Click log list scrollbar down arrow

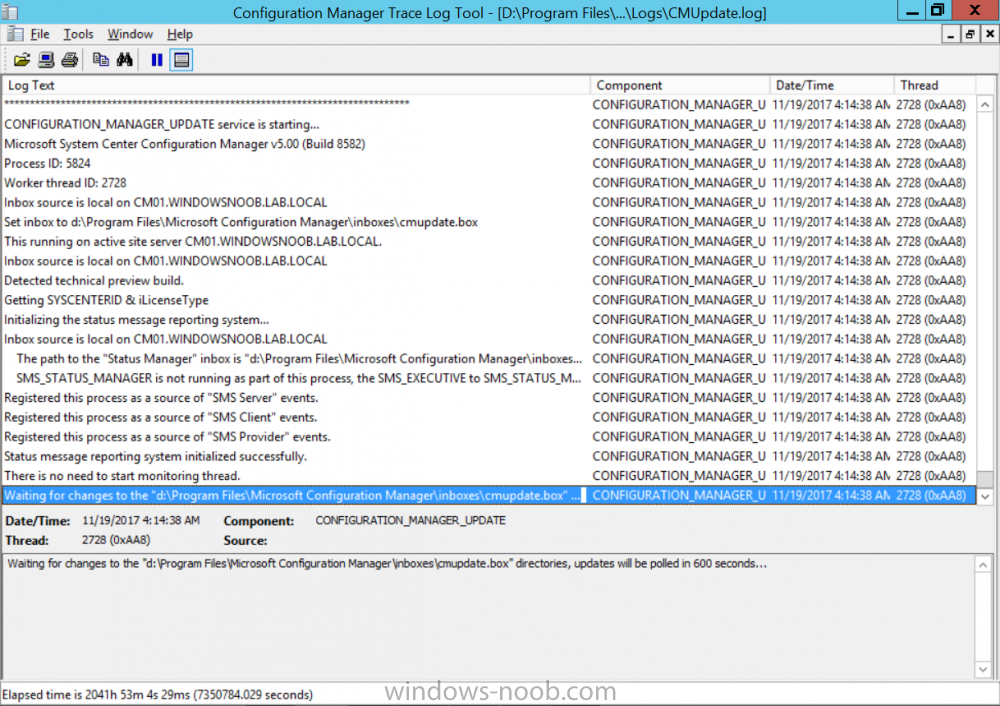pos(985,496)
